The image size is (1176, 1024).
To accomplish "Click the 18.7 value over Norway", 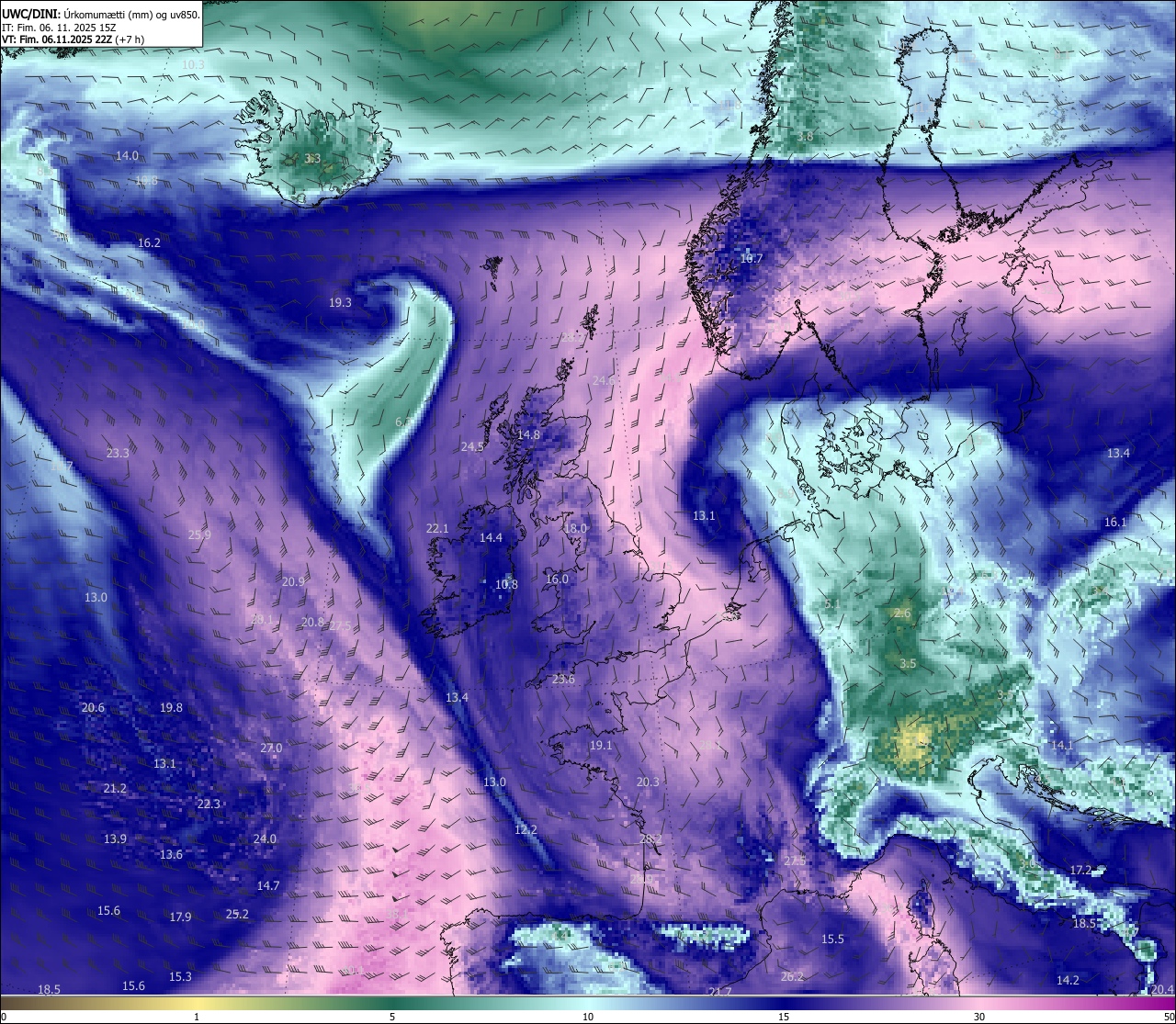I will click(x=752, y=259).
